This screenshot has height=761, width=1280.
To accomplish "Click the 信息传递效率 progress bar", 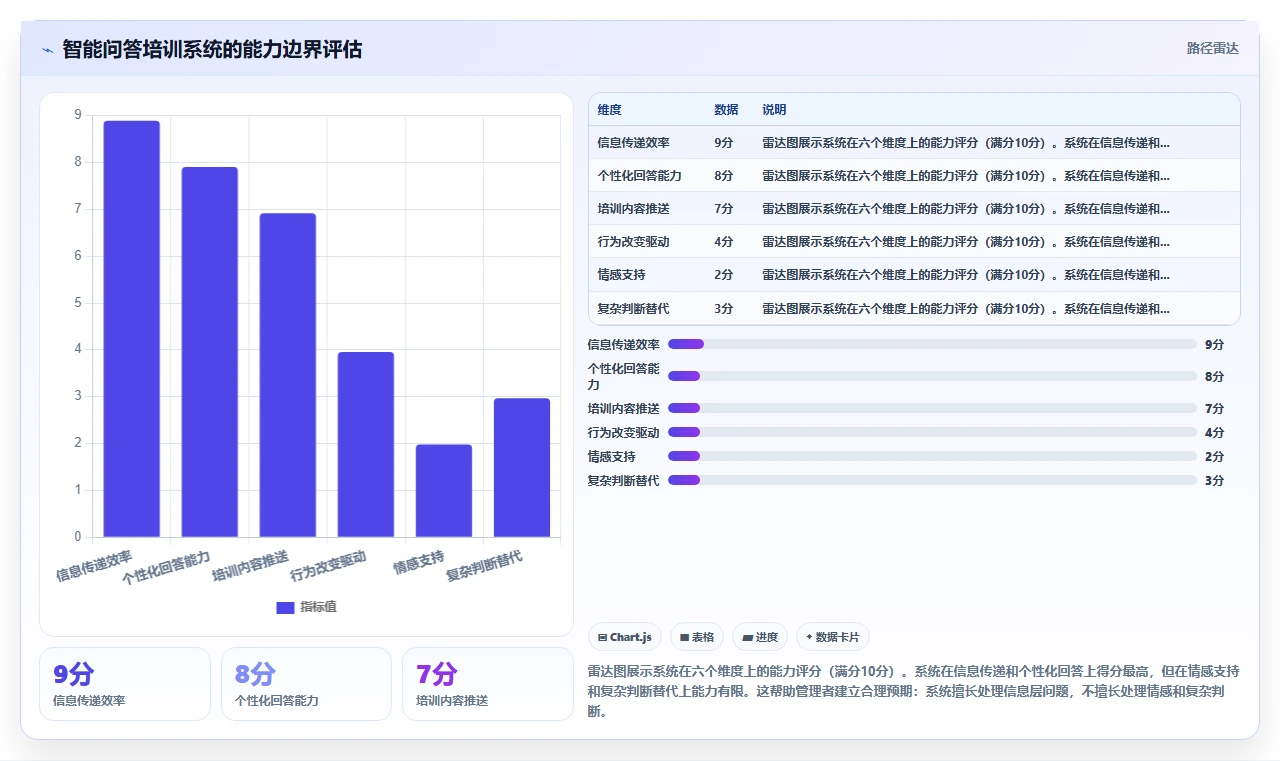I will [932, 344].
